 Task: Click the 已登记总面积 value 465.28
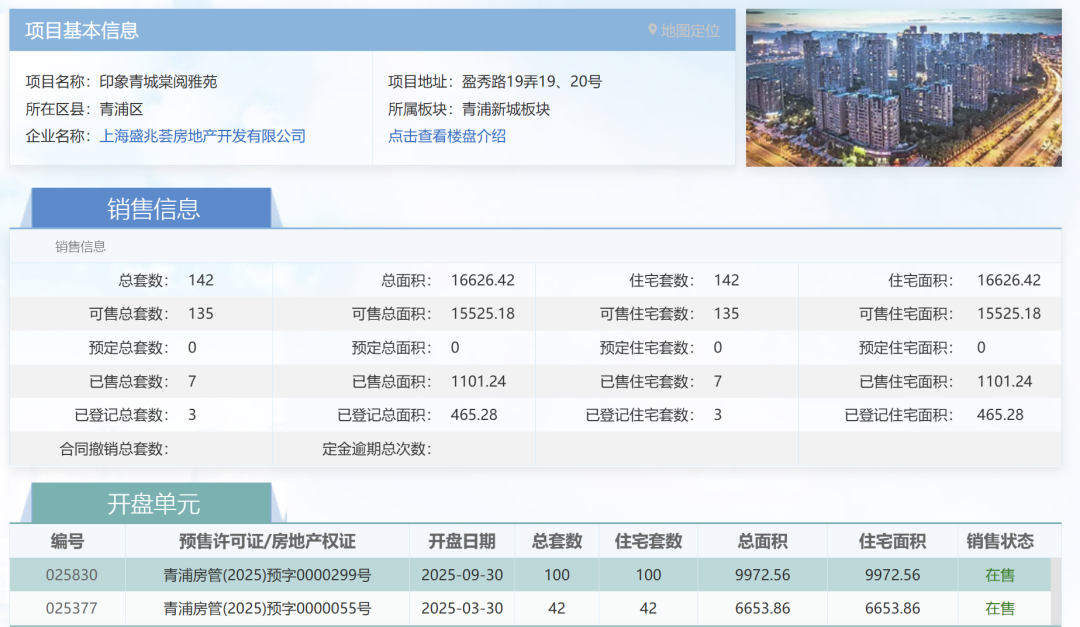pos(474,415)
